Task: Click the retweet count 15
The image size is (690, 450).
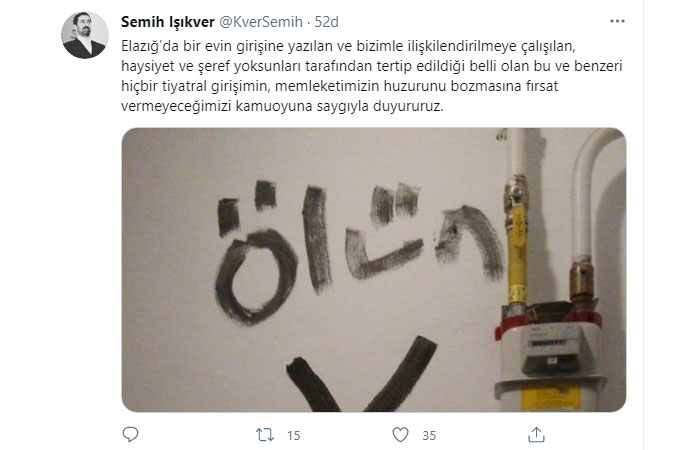Action: click(x=294, y=435)
